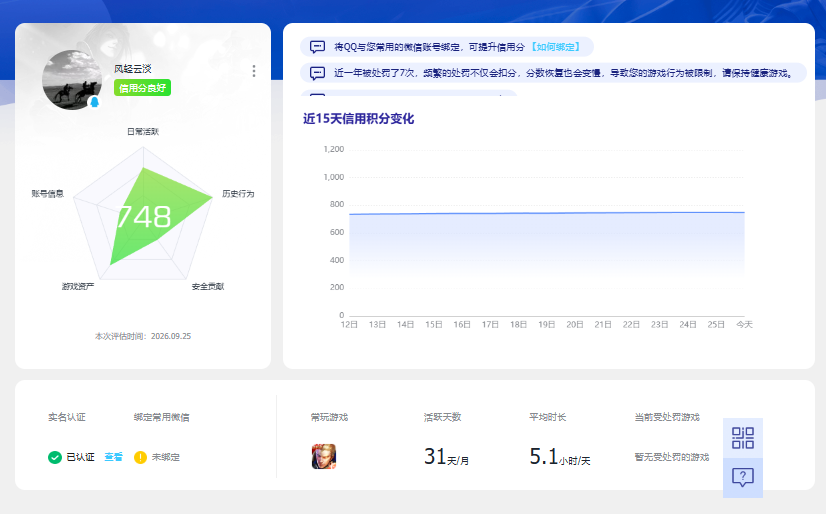Open the QR code floating button

tap(743, 438)
